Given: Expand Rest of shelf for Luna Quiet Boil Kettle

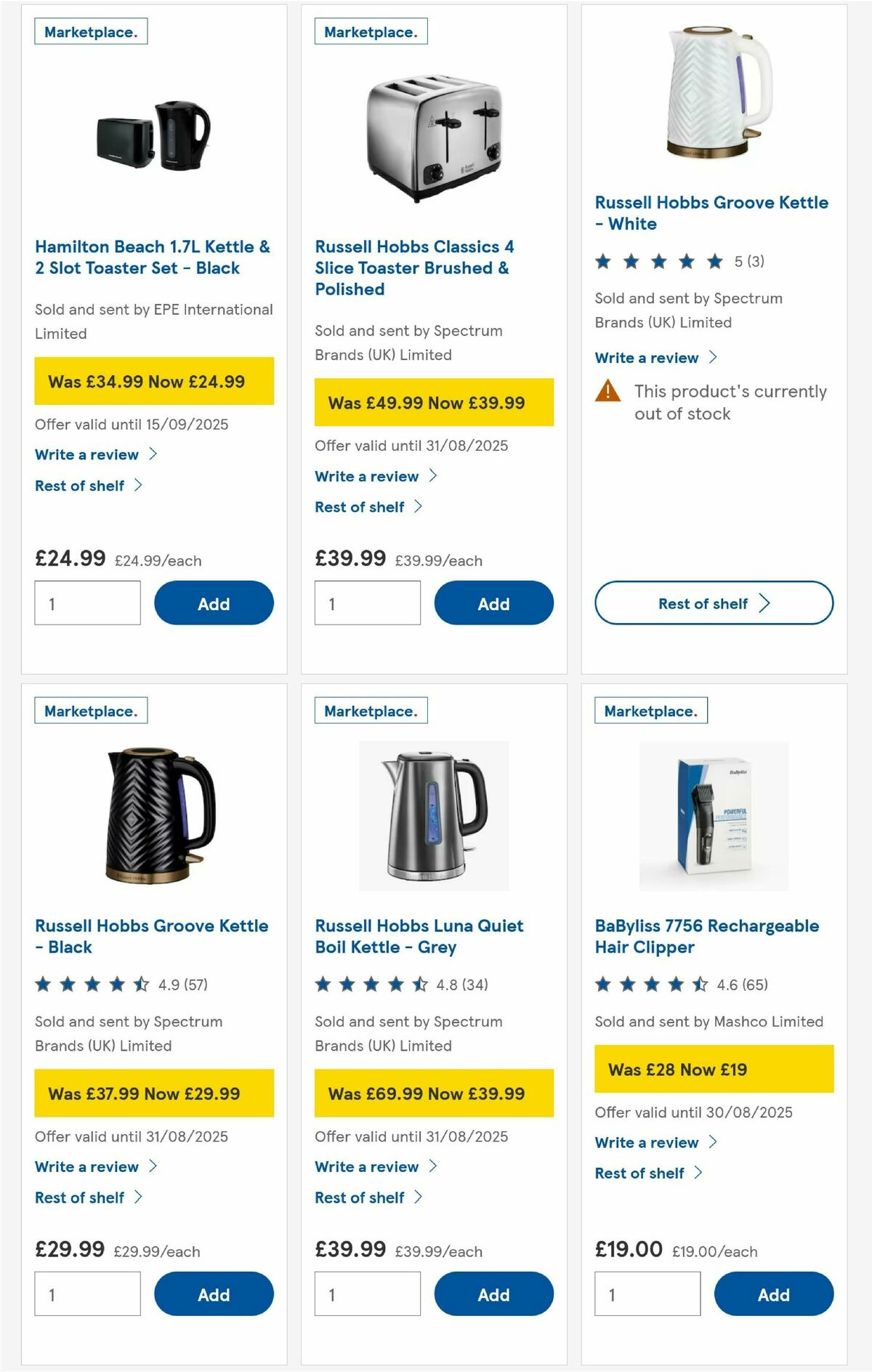Looking at the screenshot, I should 359,1198.
